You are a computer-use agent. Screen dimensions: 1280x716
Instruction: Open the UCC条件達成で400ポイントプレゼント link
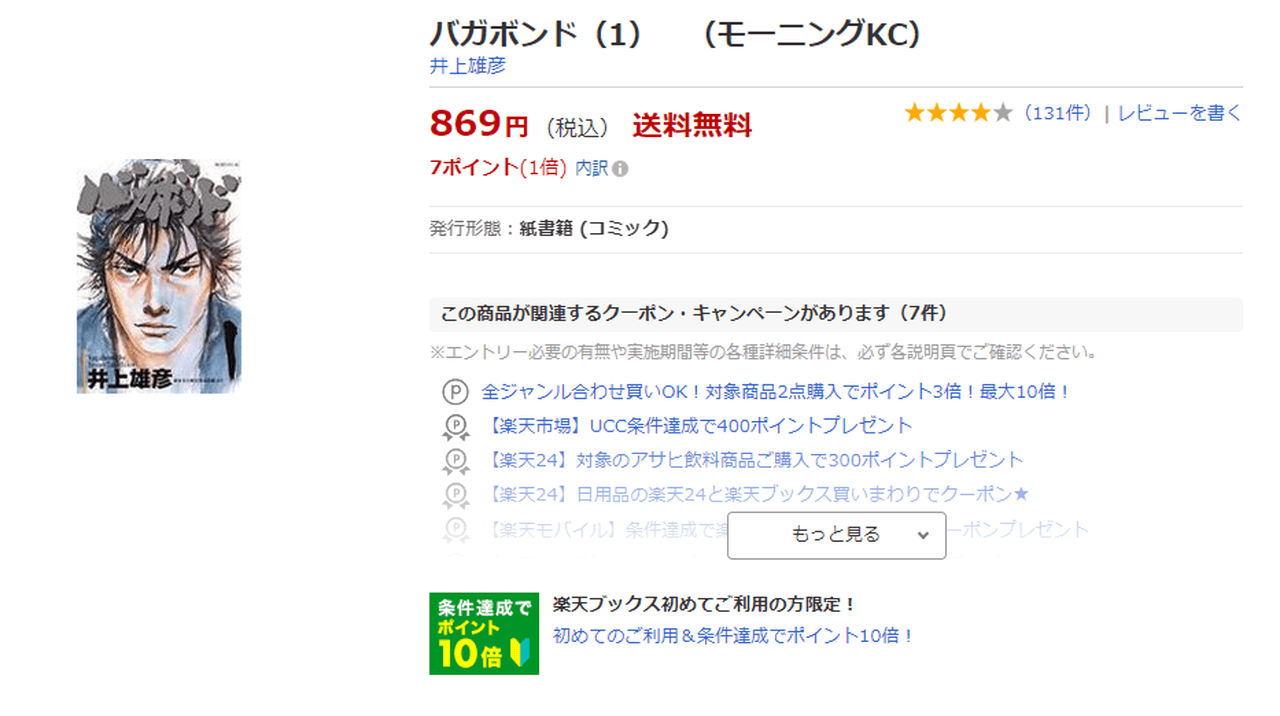coord(700,426)
